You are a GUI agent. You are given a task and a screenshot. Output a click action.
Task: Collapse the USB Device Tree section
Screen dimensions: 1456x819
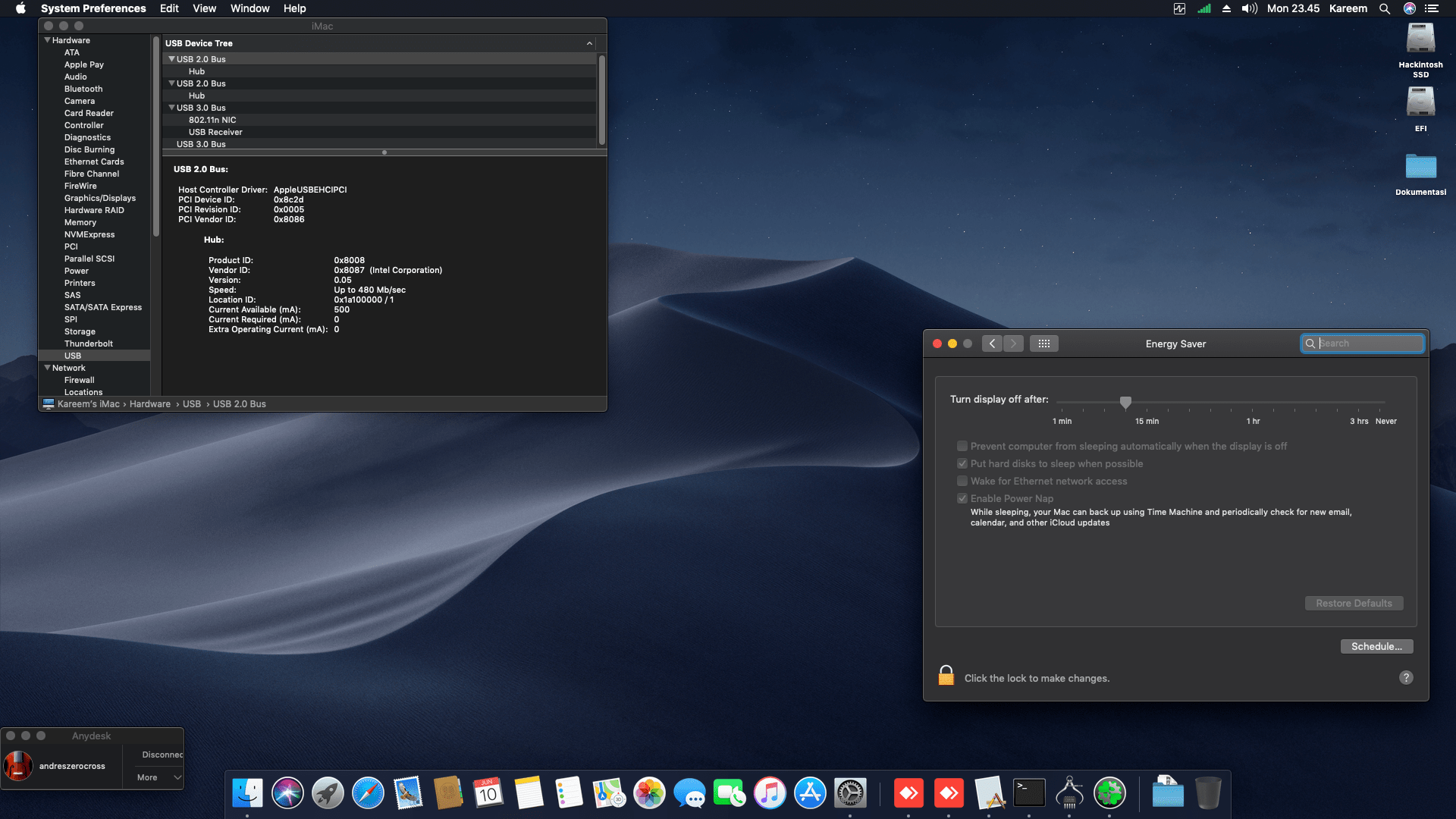pos(590,43)
